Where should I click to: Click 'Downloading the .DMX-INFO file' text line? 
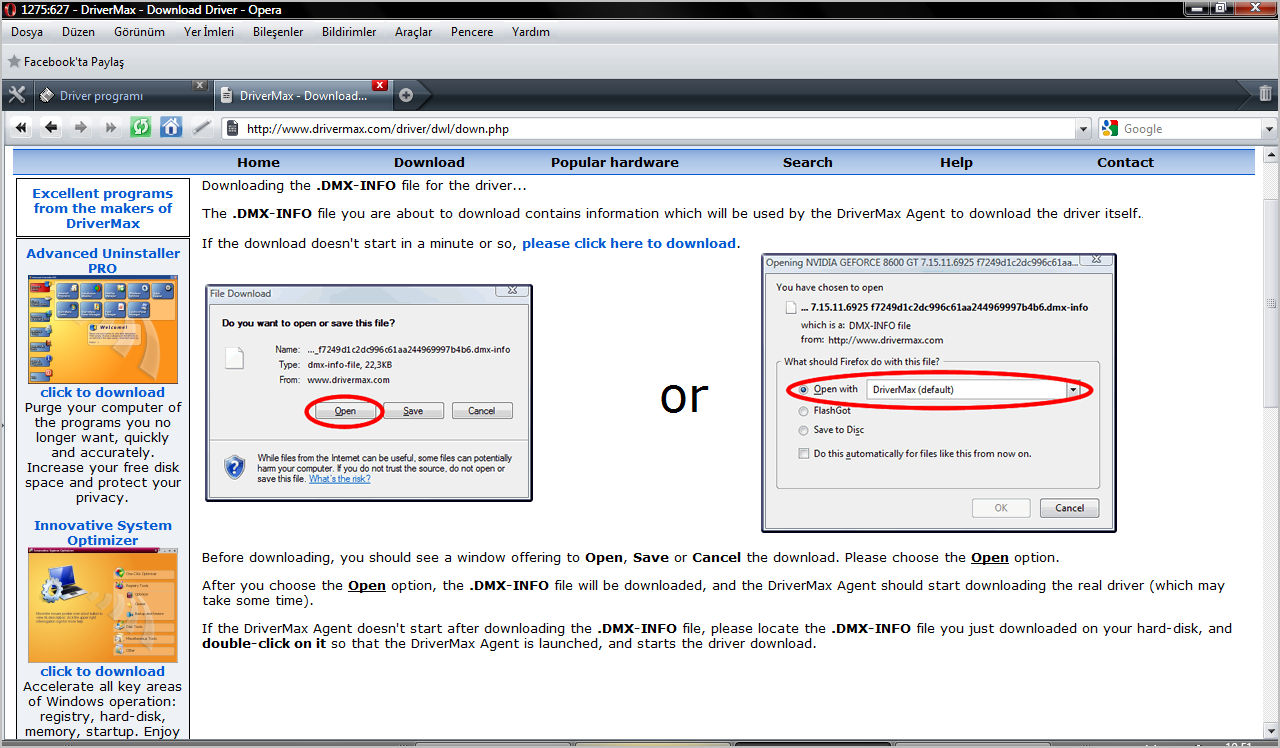click(364, 185)
